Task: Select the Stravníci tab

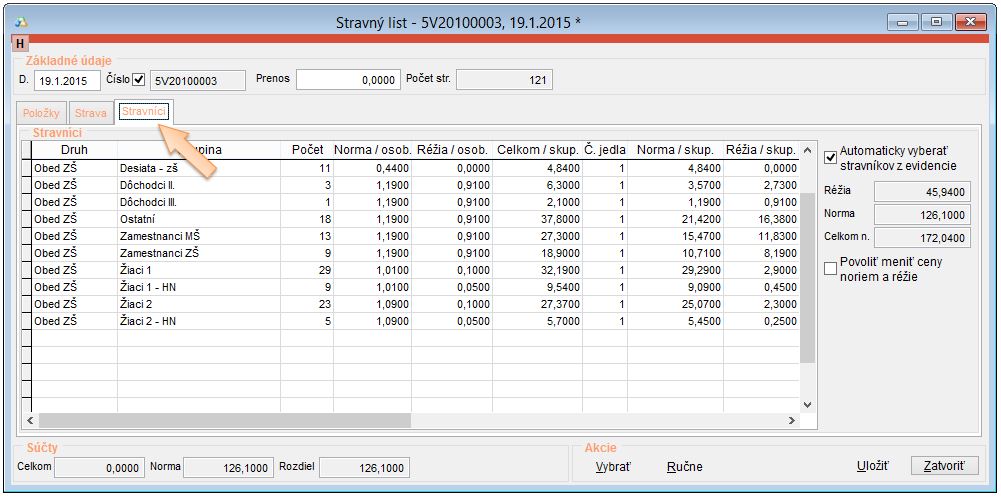Action: pyautogui.click(x=144, y=112)
